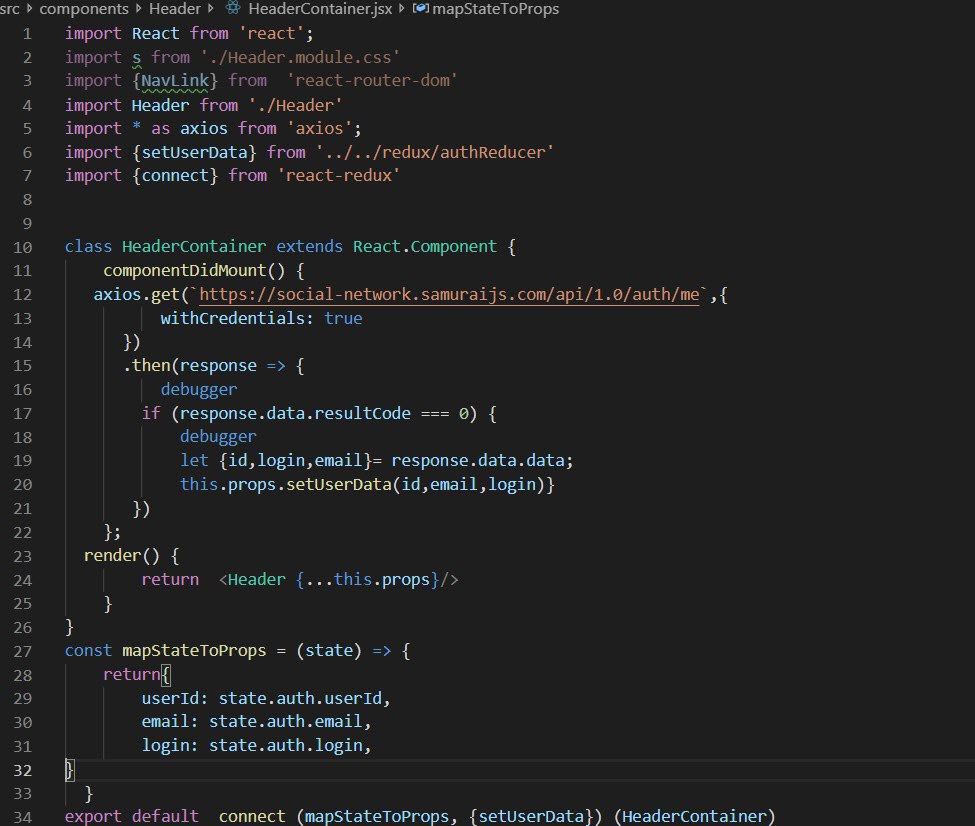The height and width of the screenshot is (826, 975).
Task: Click 'debugger' statement on line 16
Action: [x=199, y=390]
